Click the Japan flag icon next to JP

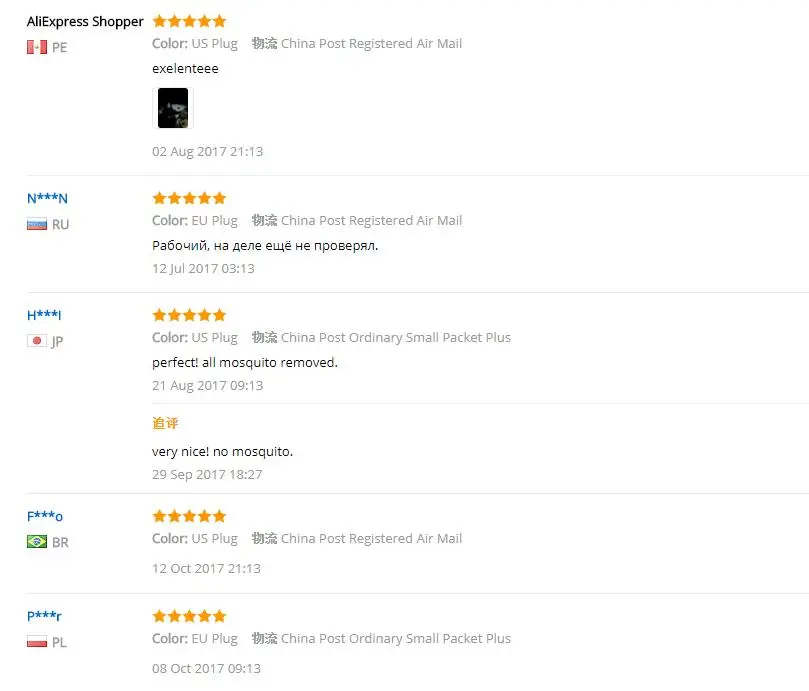tap(37, 341)
